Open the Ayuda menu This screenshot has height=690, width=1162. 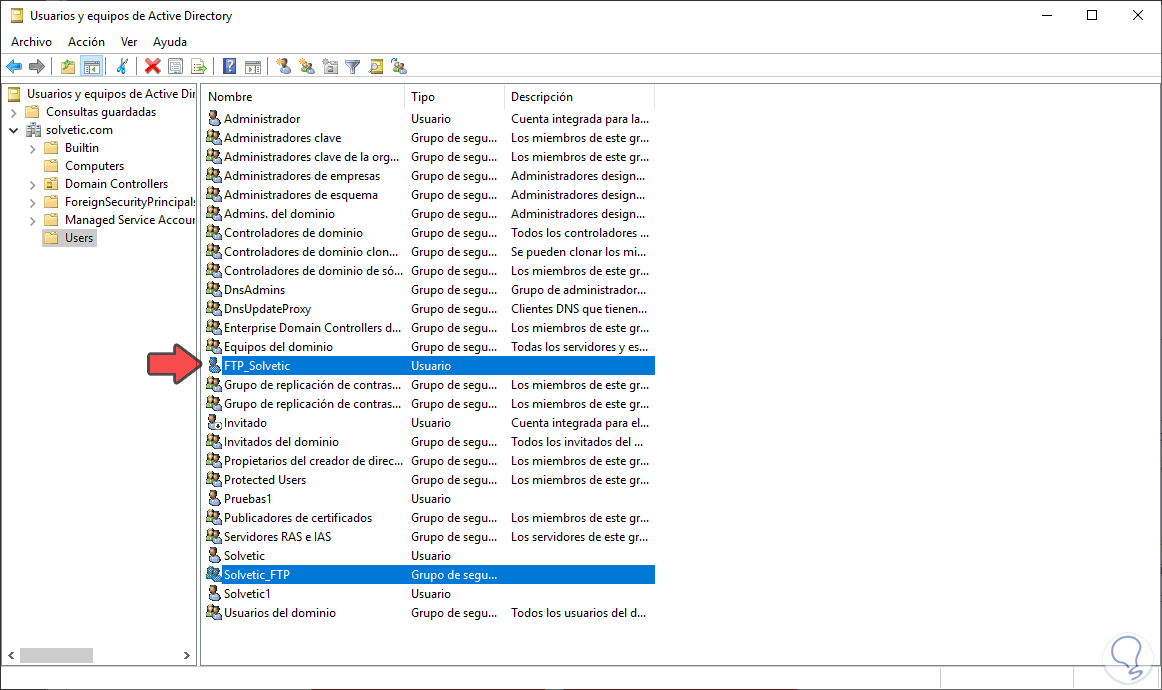coord(170,42)
